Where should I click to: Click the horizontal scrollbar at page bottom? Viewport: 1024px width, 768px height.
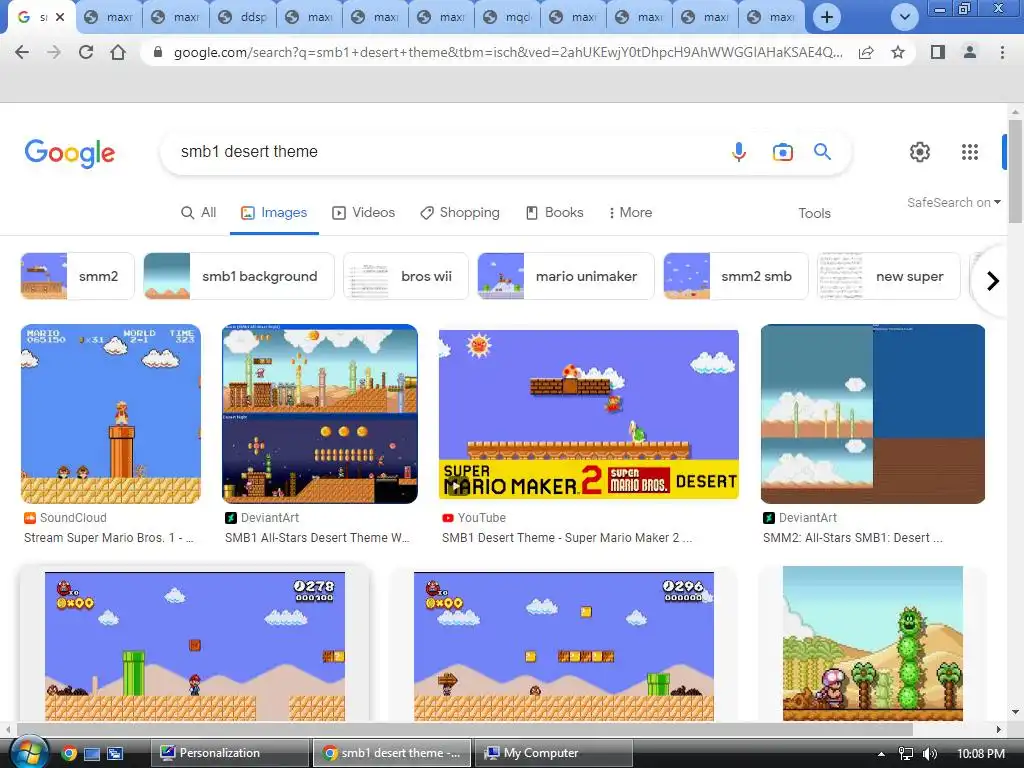click(x=465, y=729)
